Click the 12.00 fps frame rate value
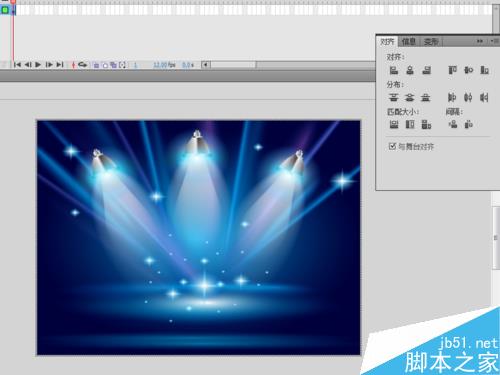500x375 pixels. point(164,65)
